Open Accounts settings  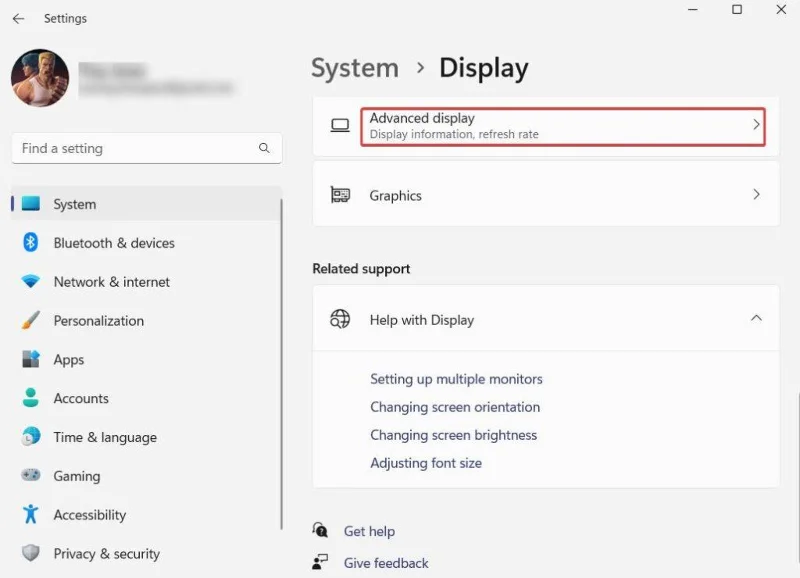click(x=81, y=398)
